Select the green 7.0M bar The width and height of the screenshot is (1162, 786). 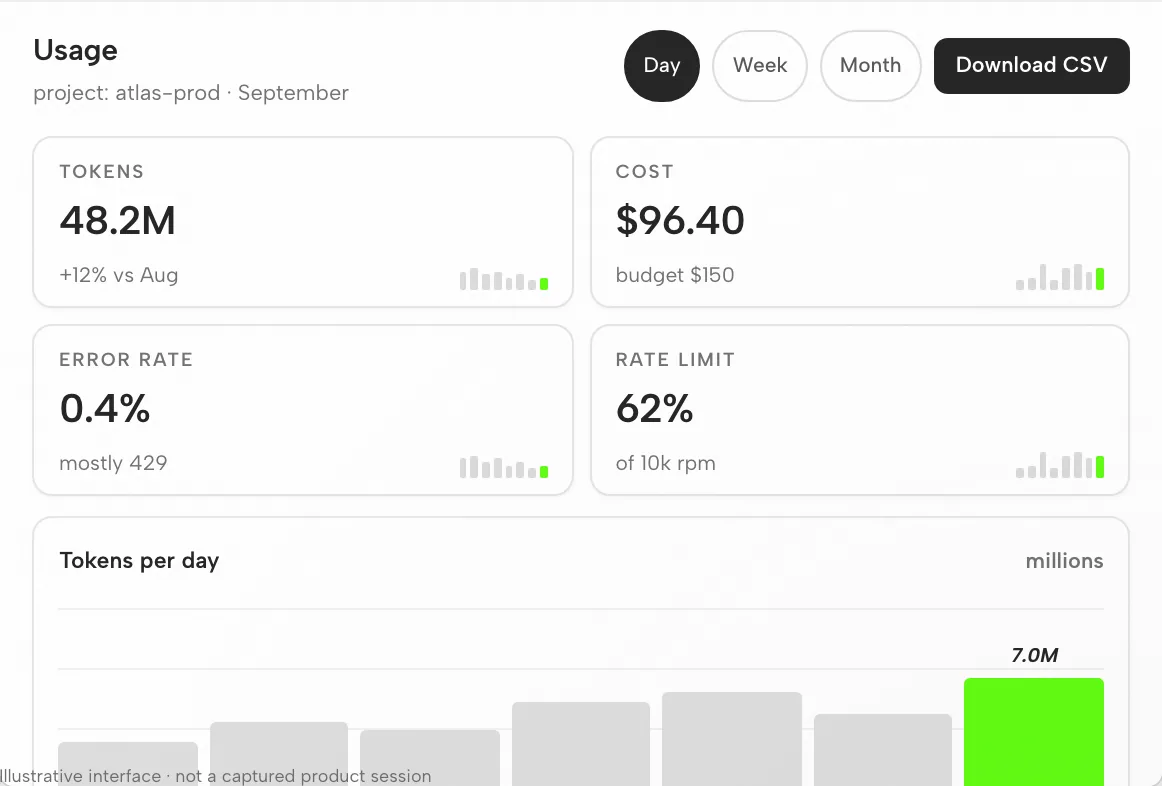1034,732
